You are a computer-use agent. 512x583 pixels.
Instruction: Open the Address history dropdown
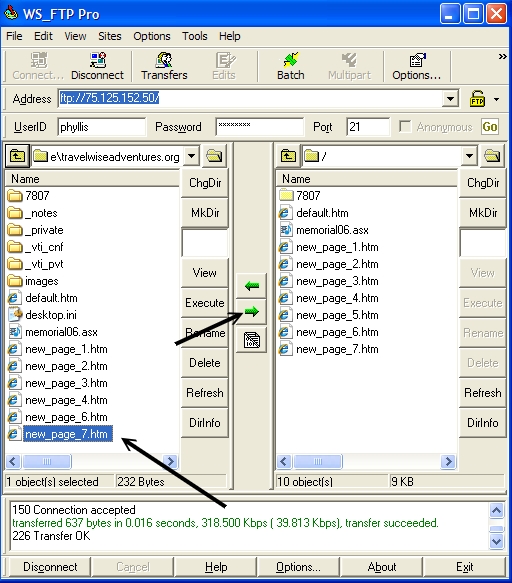coord(450,99)
